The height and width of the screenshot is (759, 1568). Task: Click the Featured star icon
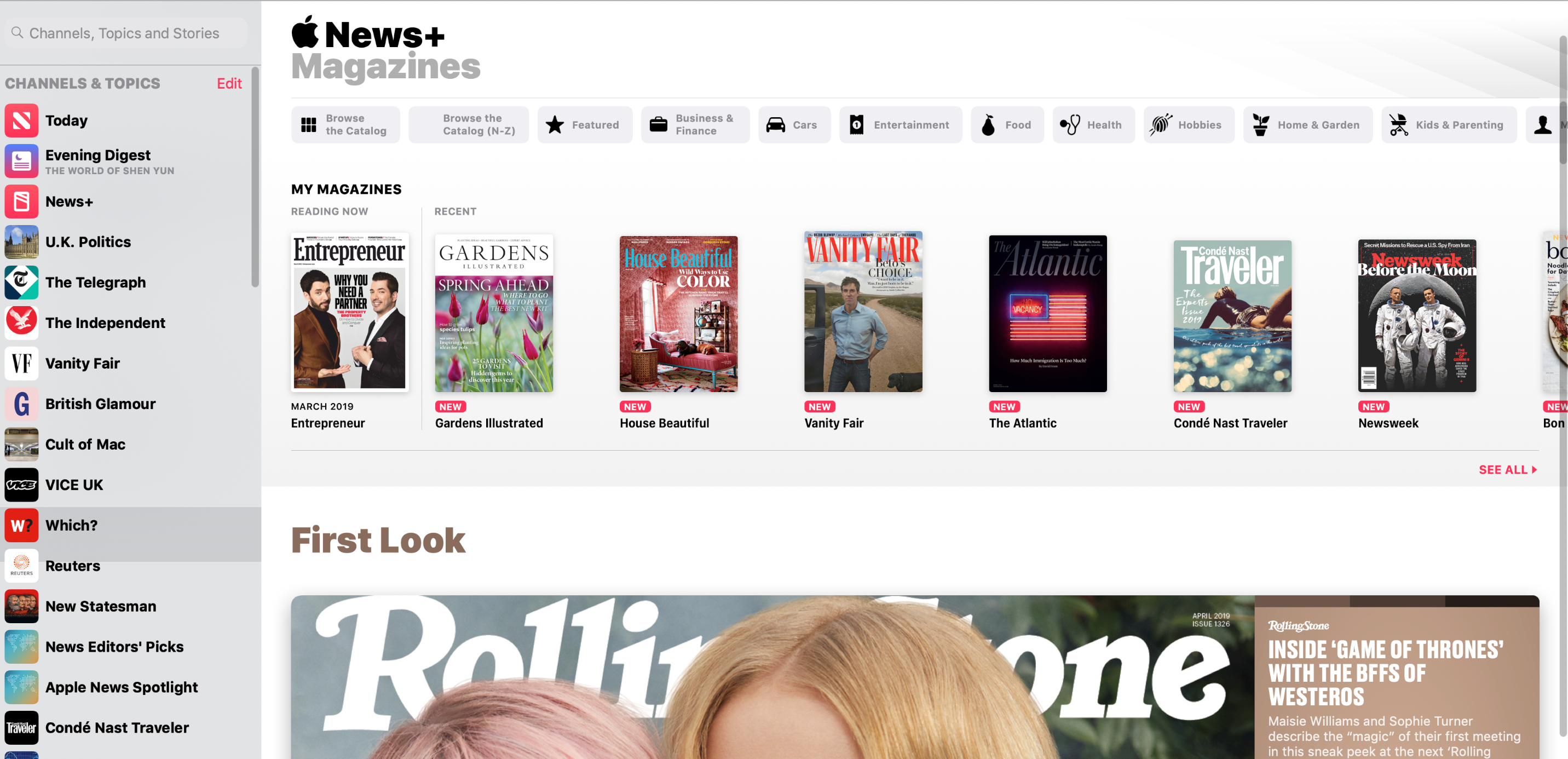point(555,125)
